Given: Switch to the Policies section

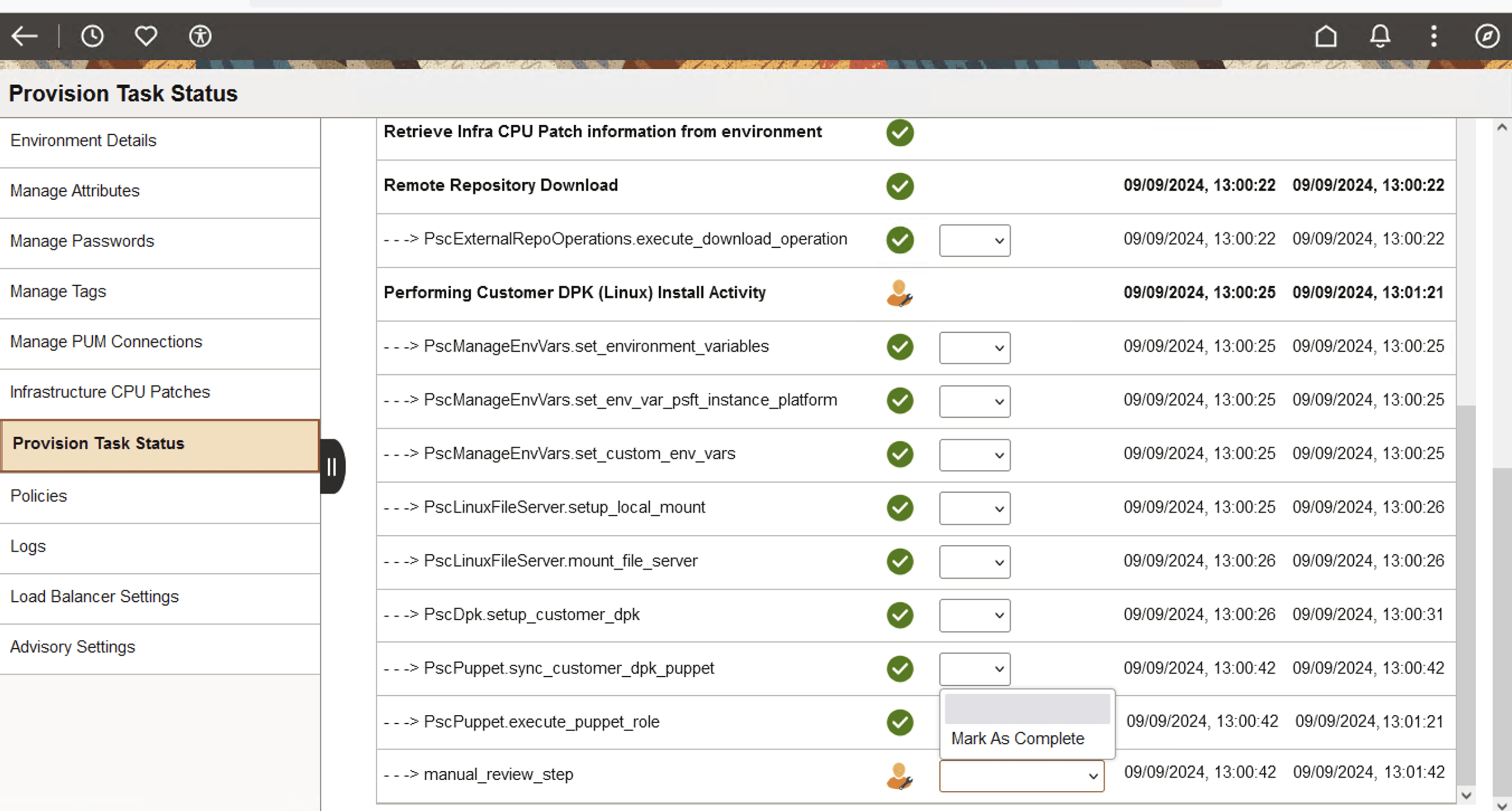Looking at the screenshot, I should (x=39, y=496).
